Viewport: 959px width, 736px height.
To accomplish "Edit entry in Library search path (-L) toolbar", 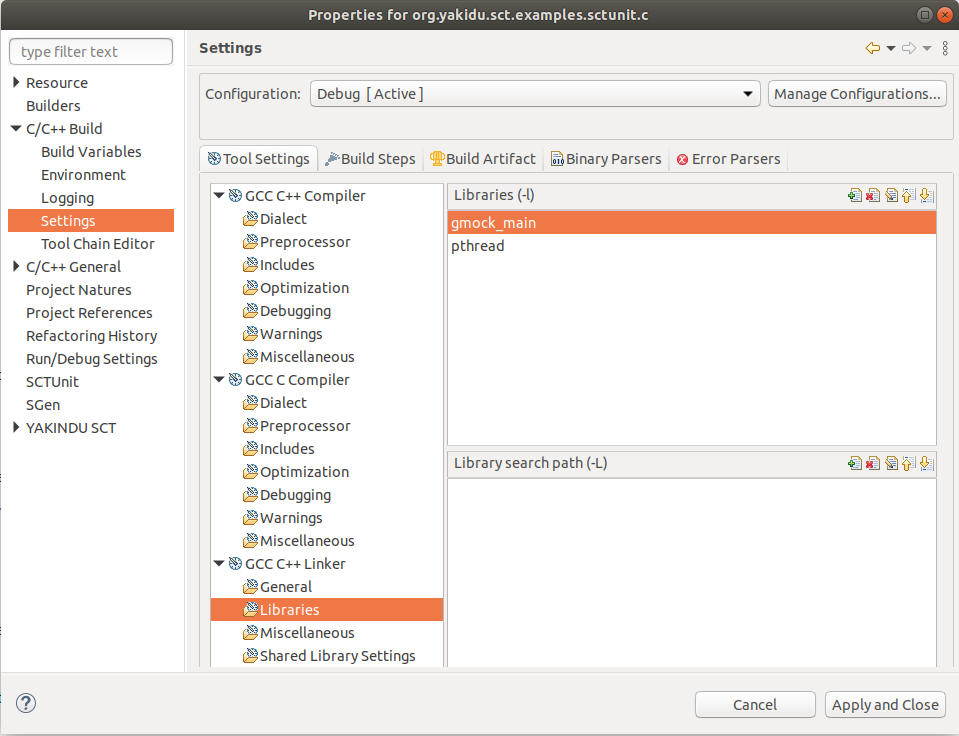I will click(891, 463).
